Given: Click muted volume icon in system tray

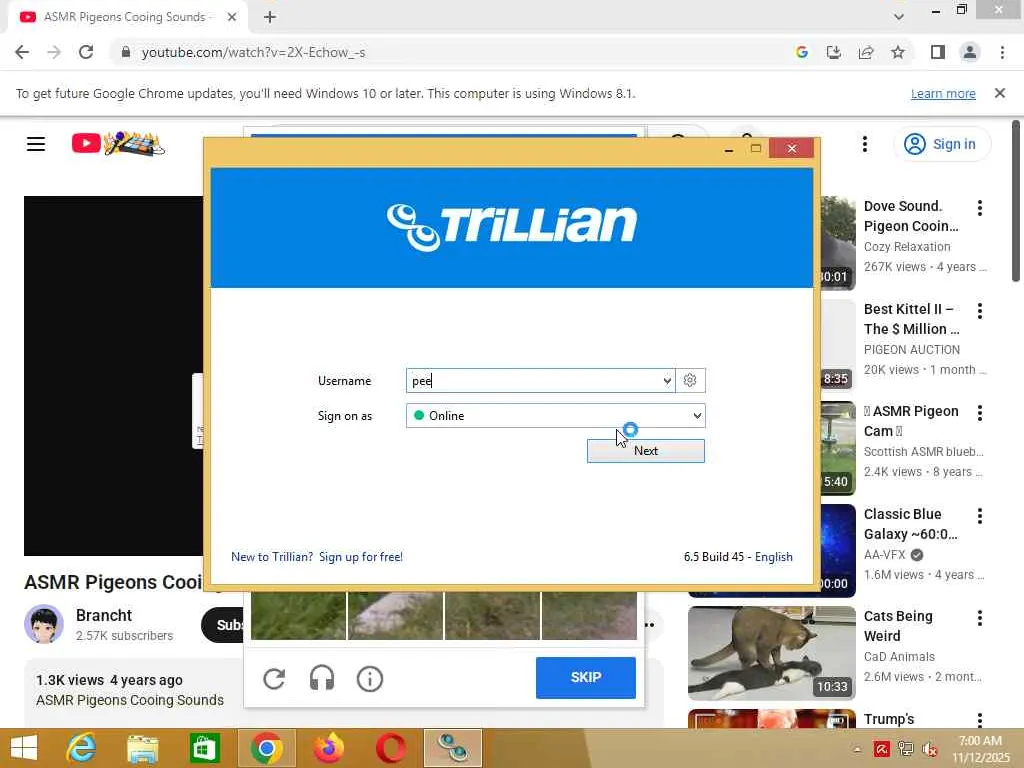Looking at the screenshot, I should [929, 749].
